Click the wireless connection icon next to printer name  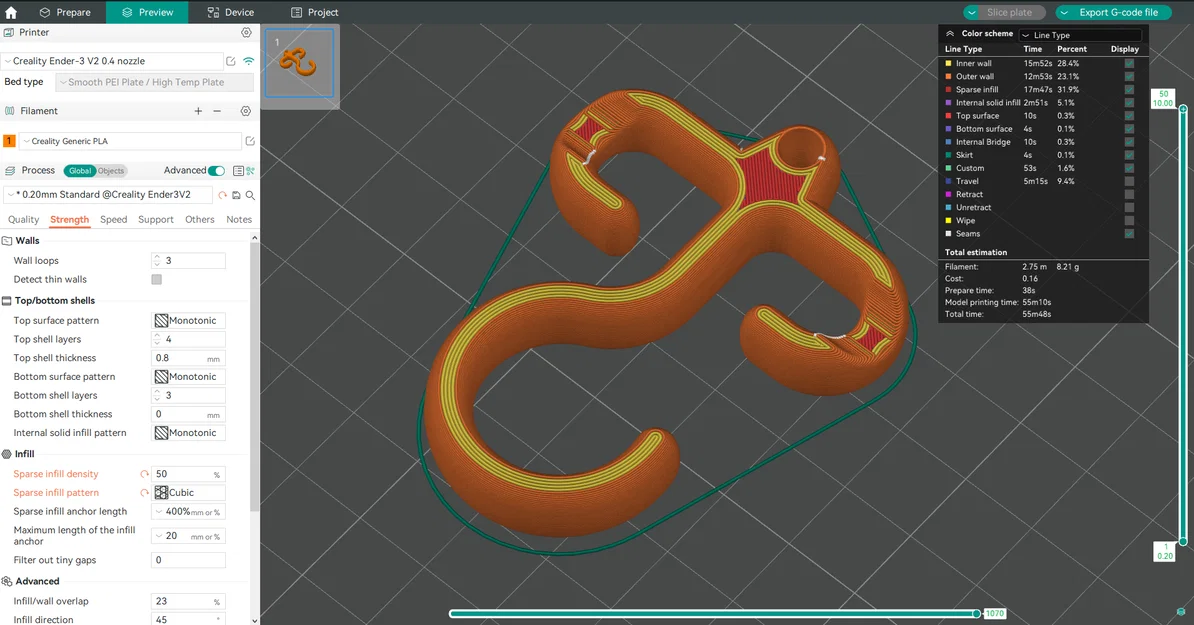(x=246, y=60)
